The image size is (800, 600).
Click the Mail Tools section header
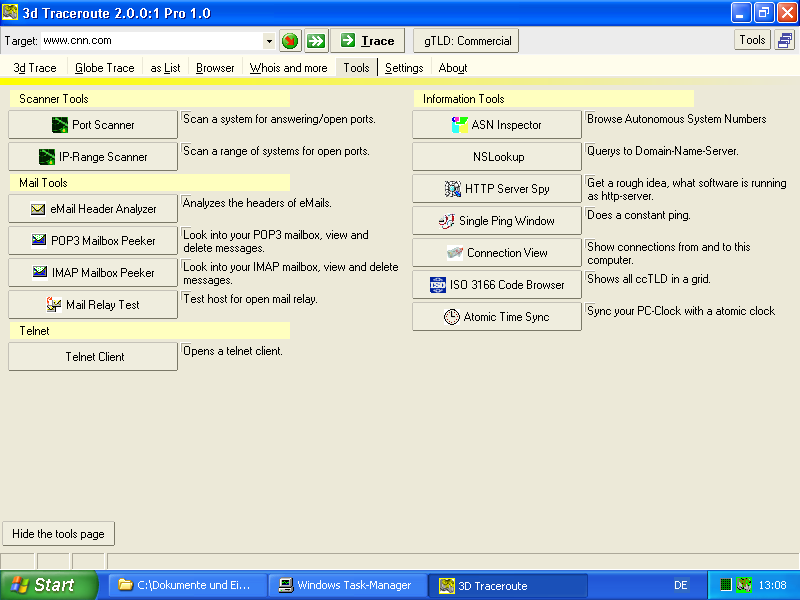pos(149,183)
